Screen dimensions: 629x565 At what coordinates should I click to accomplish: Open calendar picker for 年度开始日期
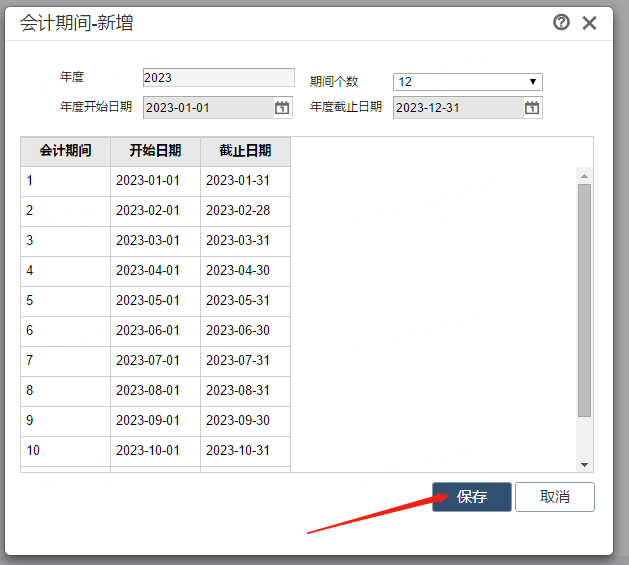(x=282, y=108)
